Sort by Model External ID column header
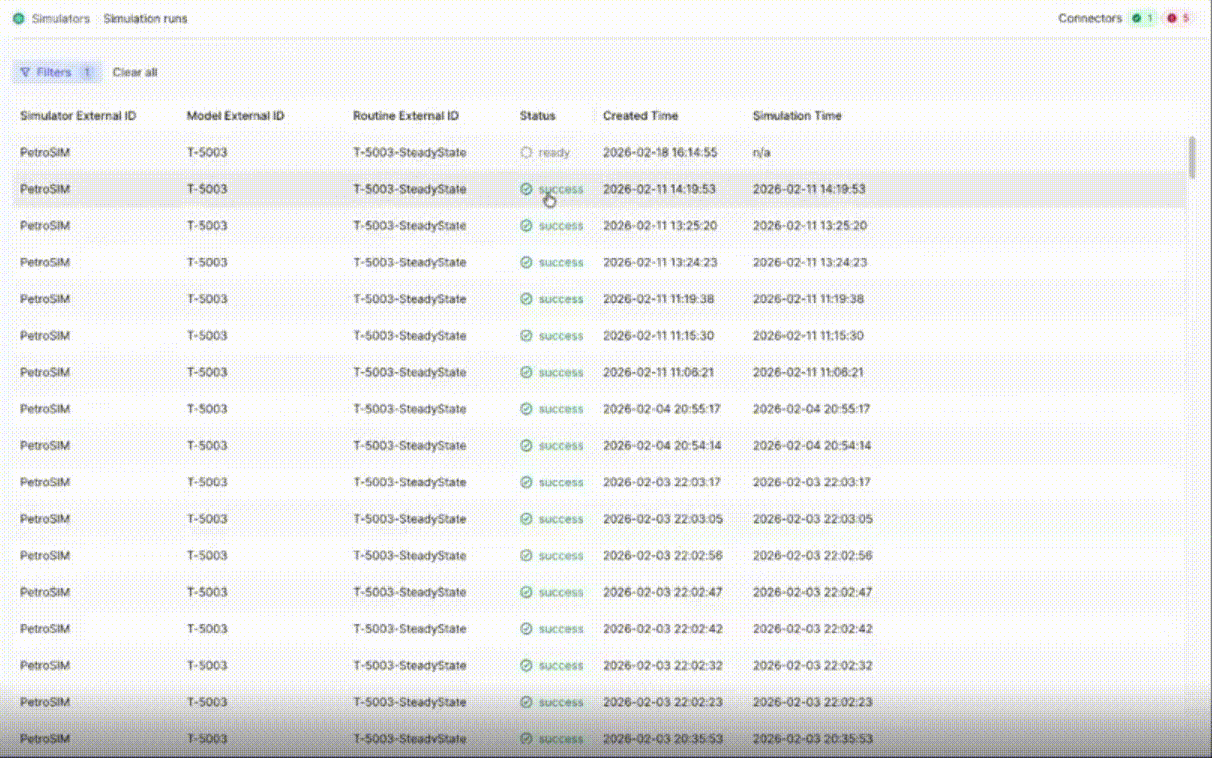Screen dimensions: 1212x758 coord(235,116)
